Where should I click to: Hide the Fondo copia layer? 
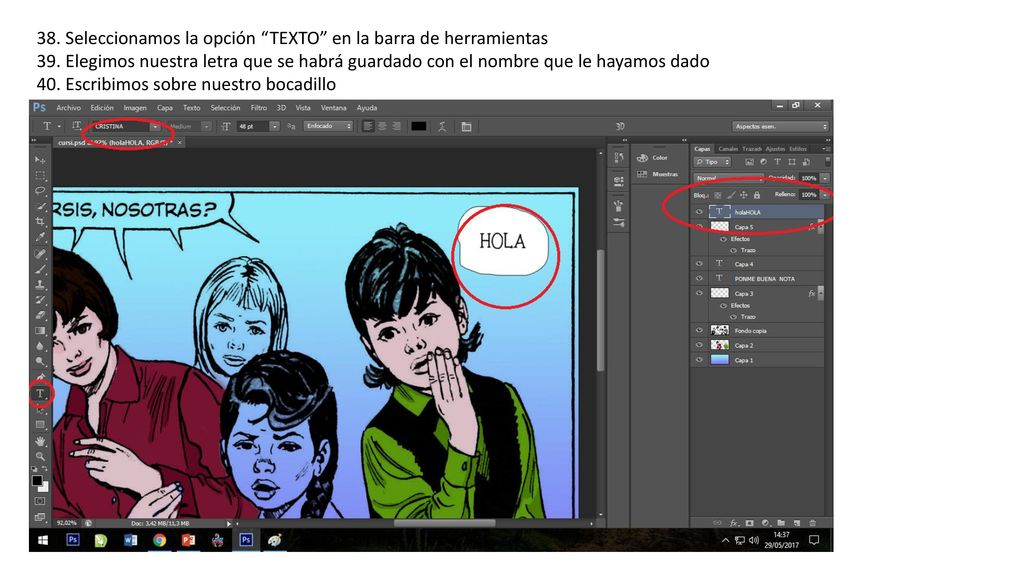coord(699,330)
